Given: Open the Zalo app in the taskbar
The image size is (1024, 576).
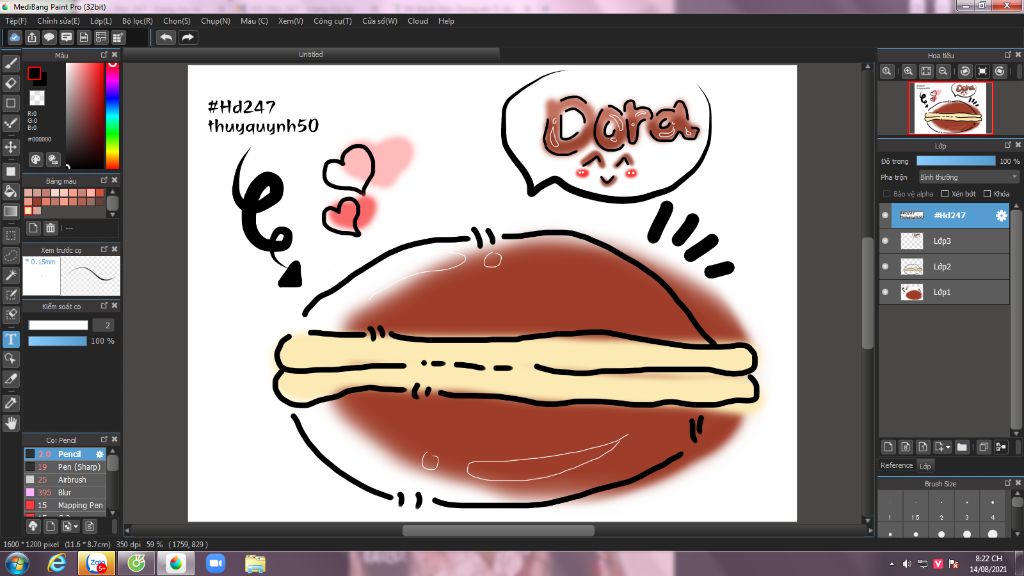Looking at the screenshot, I should [x=96, y=563].
